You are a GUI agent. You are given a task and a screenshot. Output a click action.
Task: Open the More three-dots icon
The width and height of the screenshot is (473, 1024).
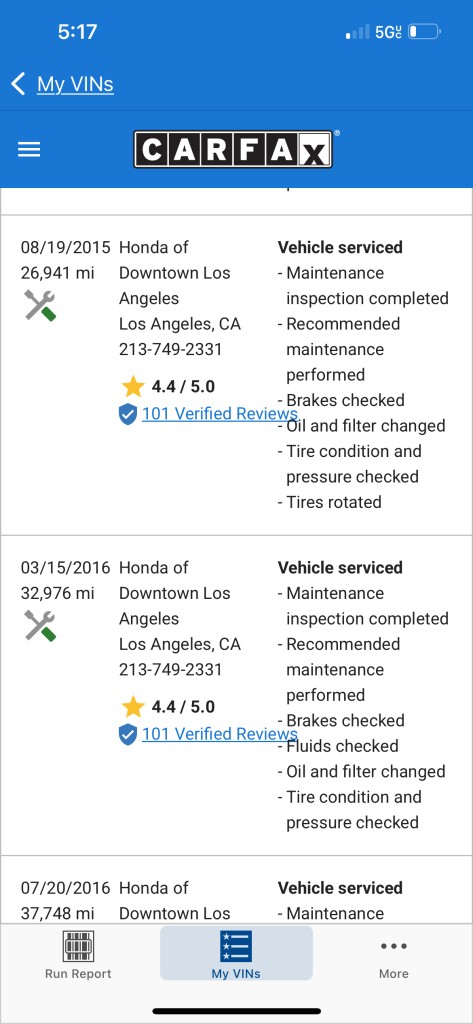393,946
